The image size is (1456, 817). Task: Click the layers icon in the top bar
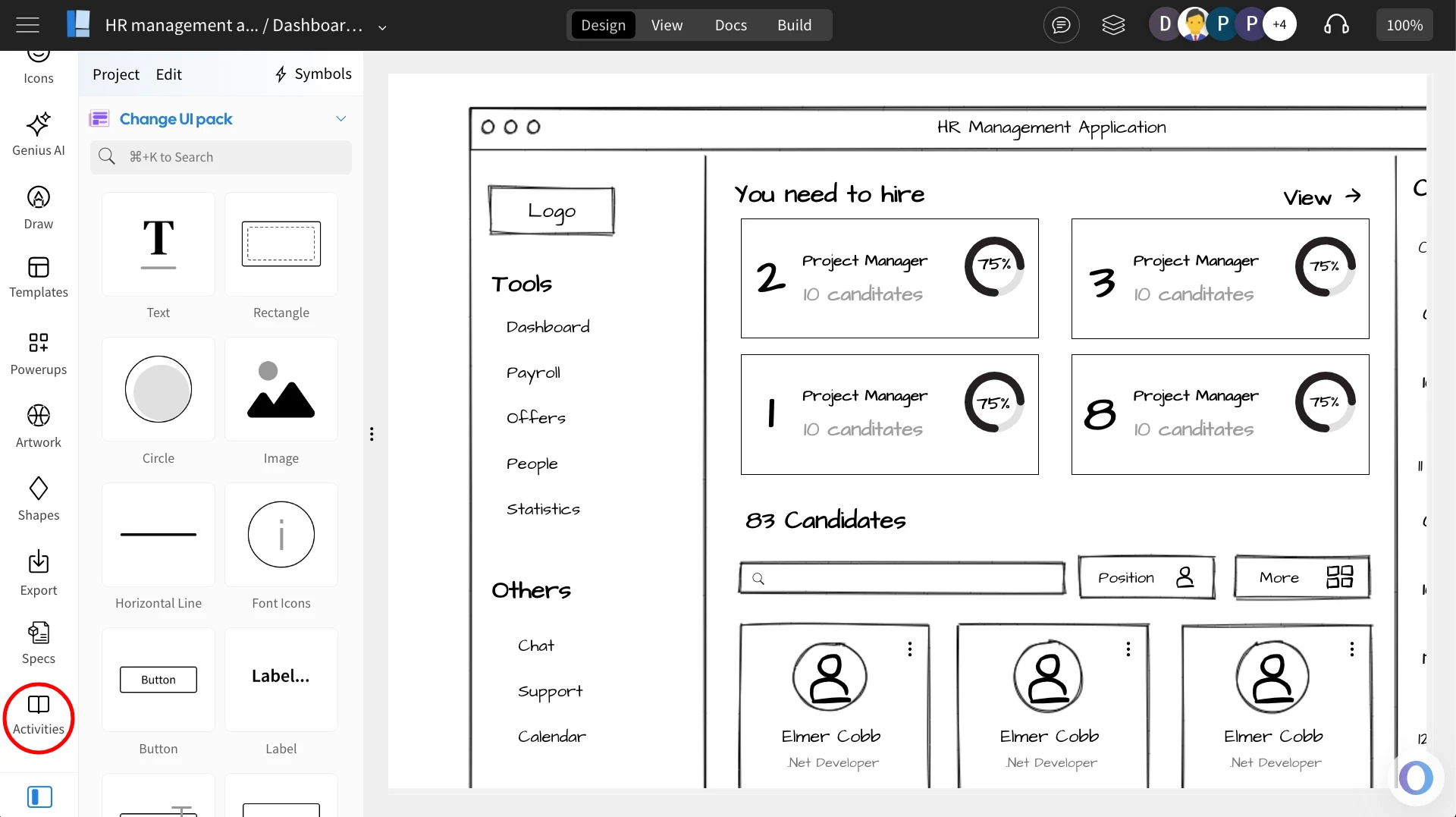[x=1113, y=24]
